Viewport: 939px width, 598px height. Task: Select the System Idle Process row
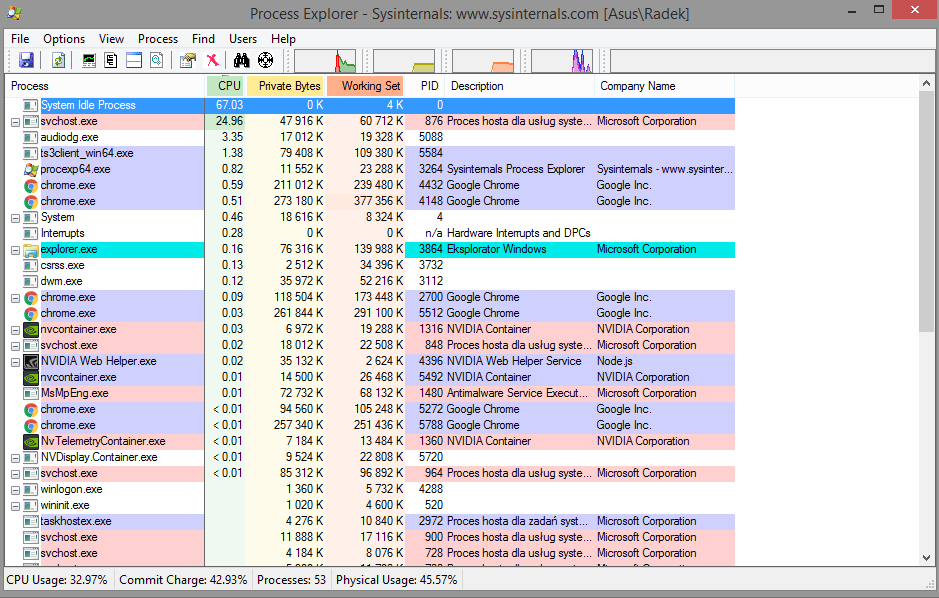[370, 105]
